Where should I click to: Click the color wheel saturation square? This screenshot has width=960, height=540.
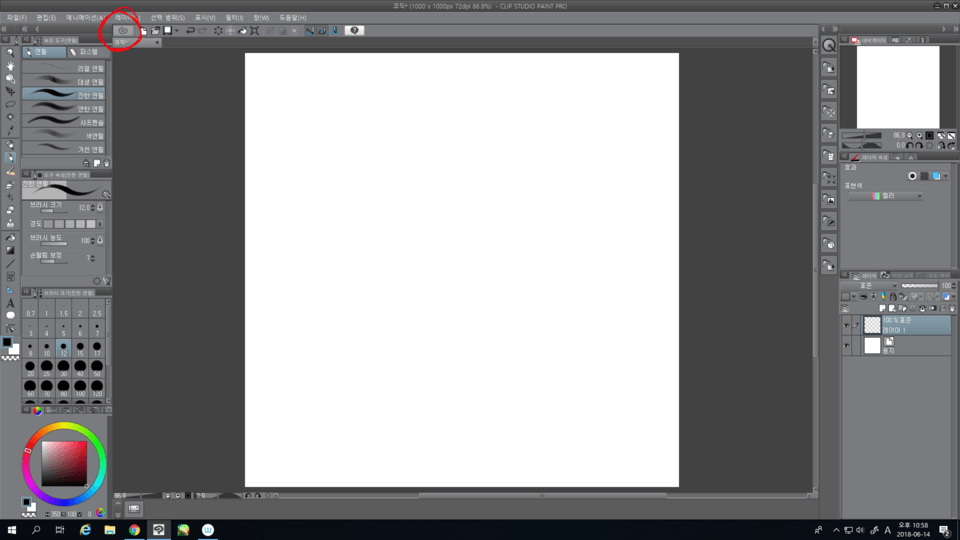64,463
